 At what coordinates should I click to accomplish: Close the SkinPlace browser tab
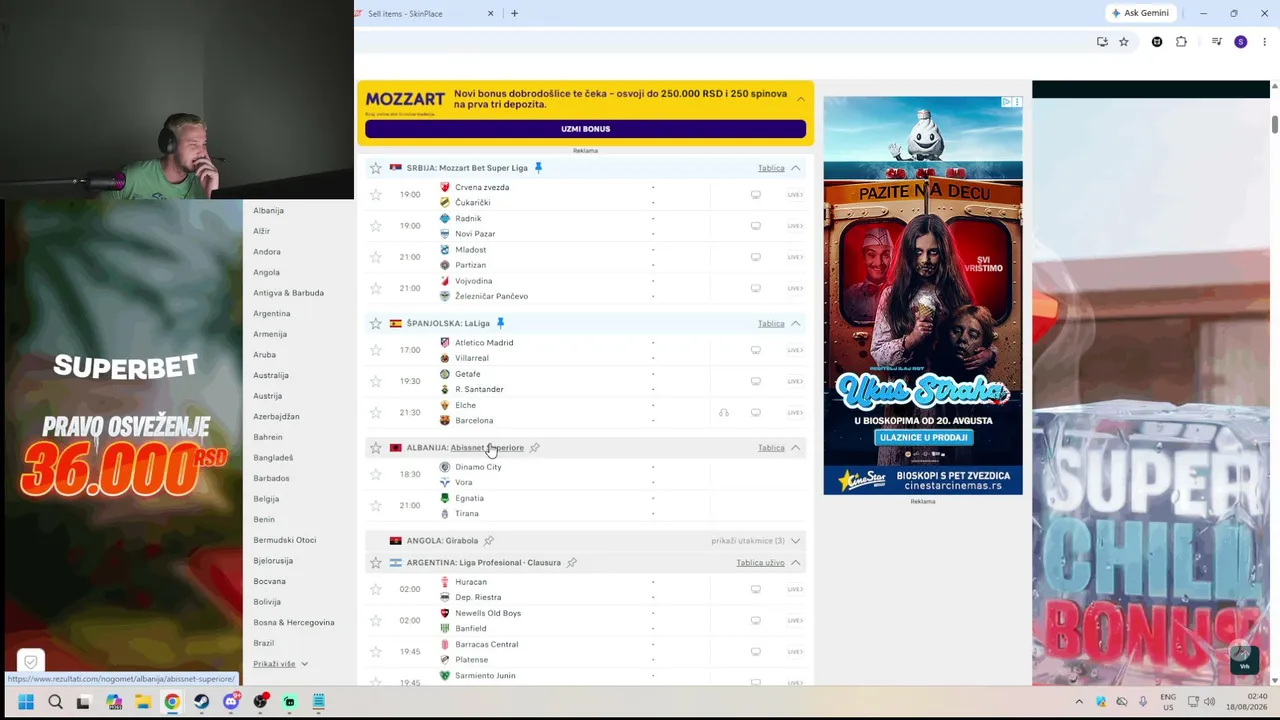[x=490, y=14]
